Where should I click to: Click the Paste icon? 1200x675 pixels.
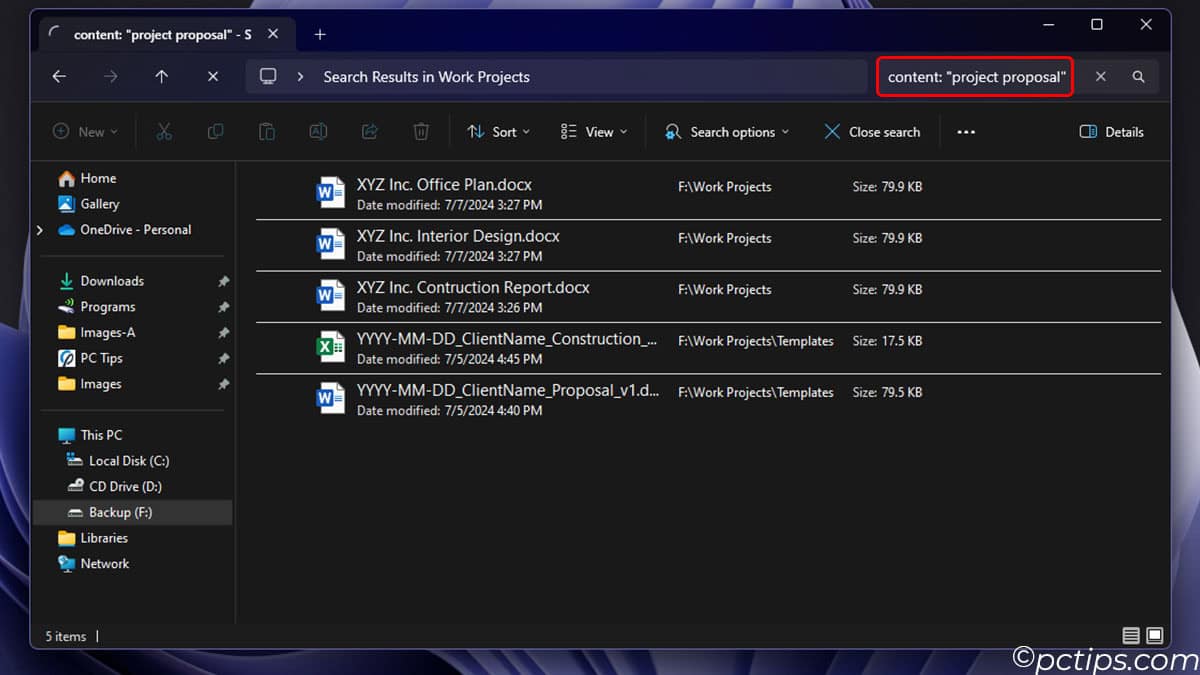[266, 131]
